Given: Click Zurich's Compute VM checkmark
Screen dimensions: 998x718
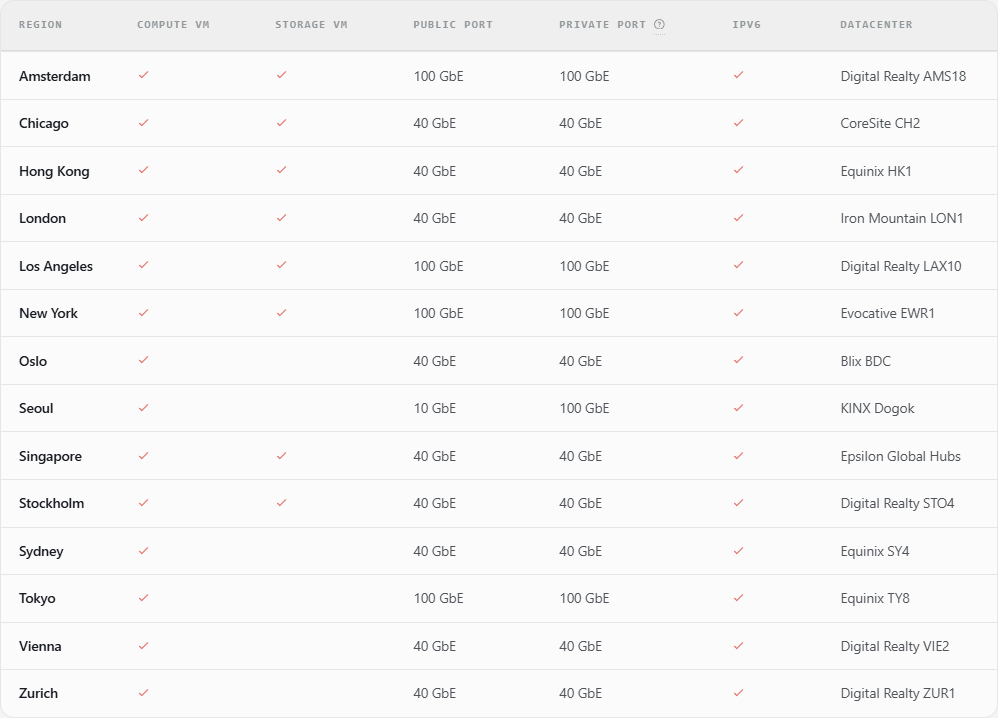Looking at the screenshot, I should (144, 693).
